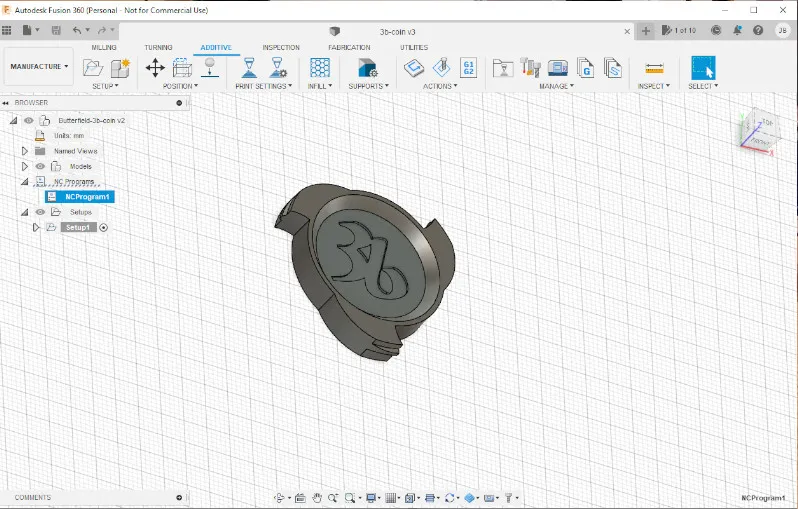Open Print Settings editor with gear

click(x=278, y=67)
